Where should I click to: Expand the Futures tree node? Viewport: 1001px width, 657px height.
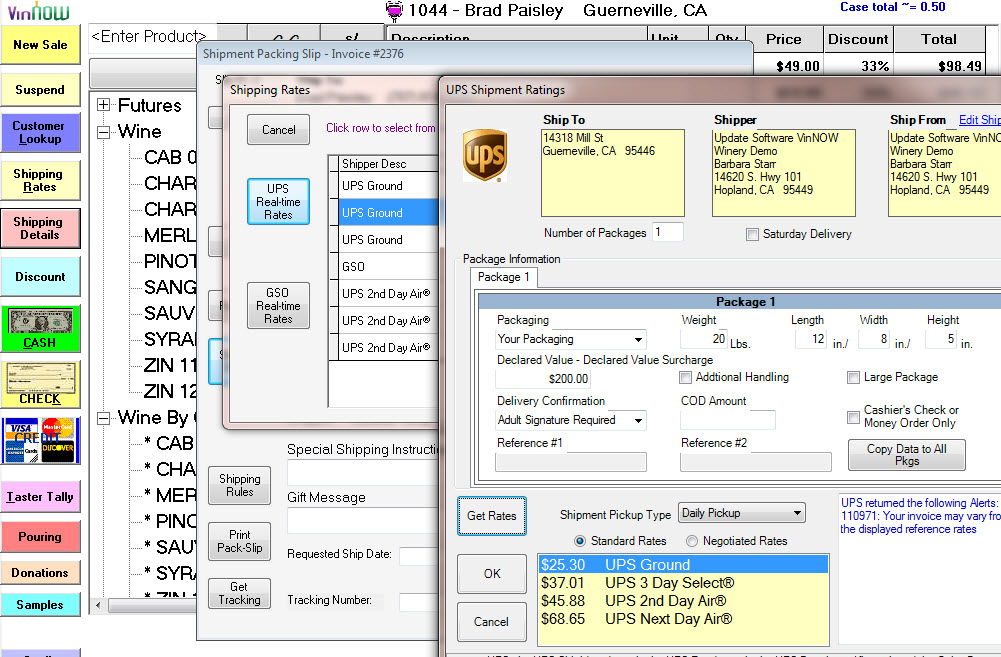click(x=103, y=105)
